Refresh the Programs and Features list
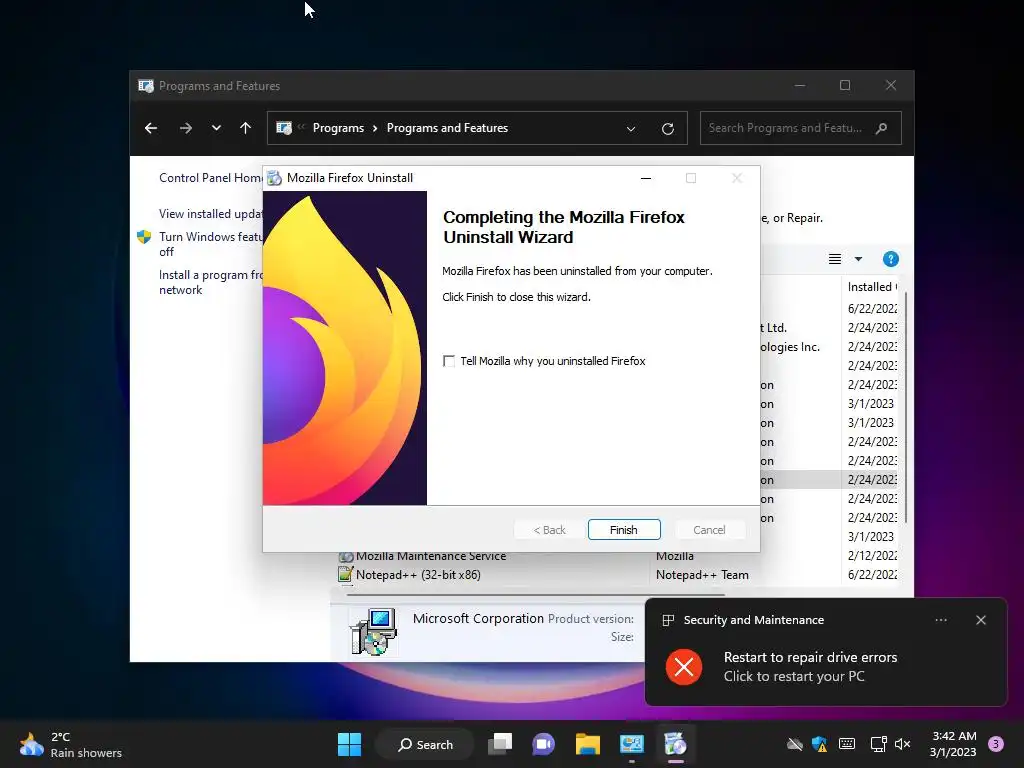This screenshot has height=768, width=1024. point(667,129)
